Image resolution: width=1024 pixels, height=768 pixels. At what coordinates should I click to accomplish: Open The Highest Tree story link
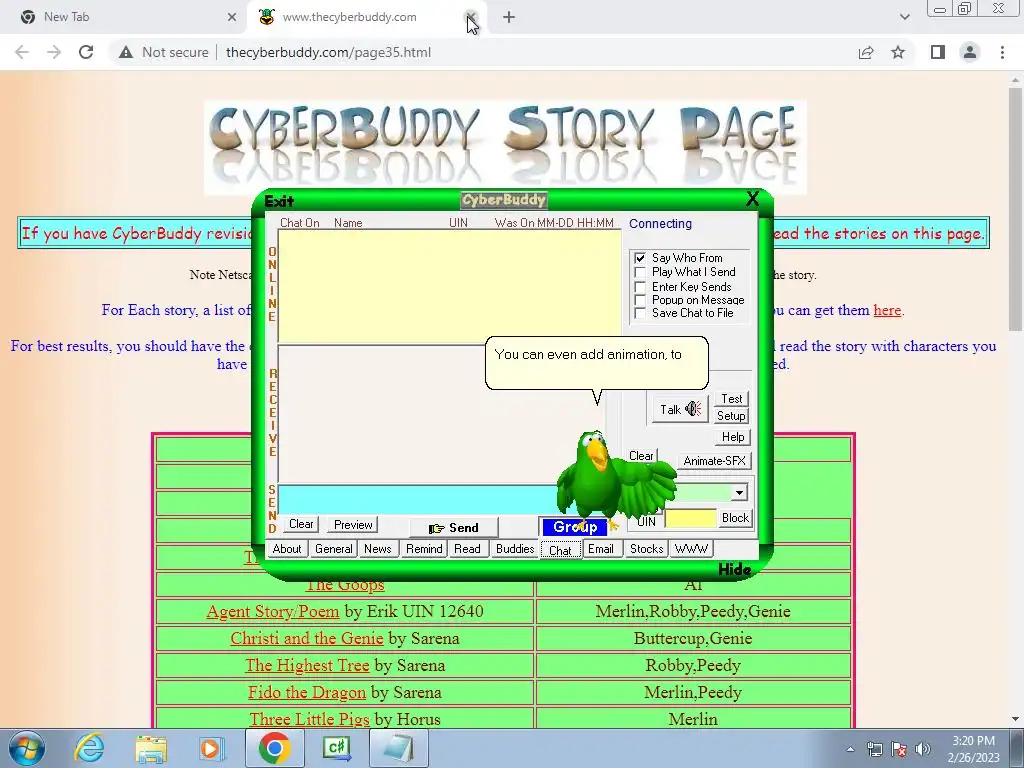[x=307, y=665]
